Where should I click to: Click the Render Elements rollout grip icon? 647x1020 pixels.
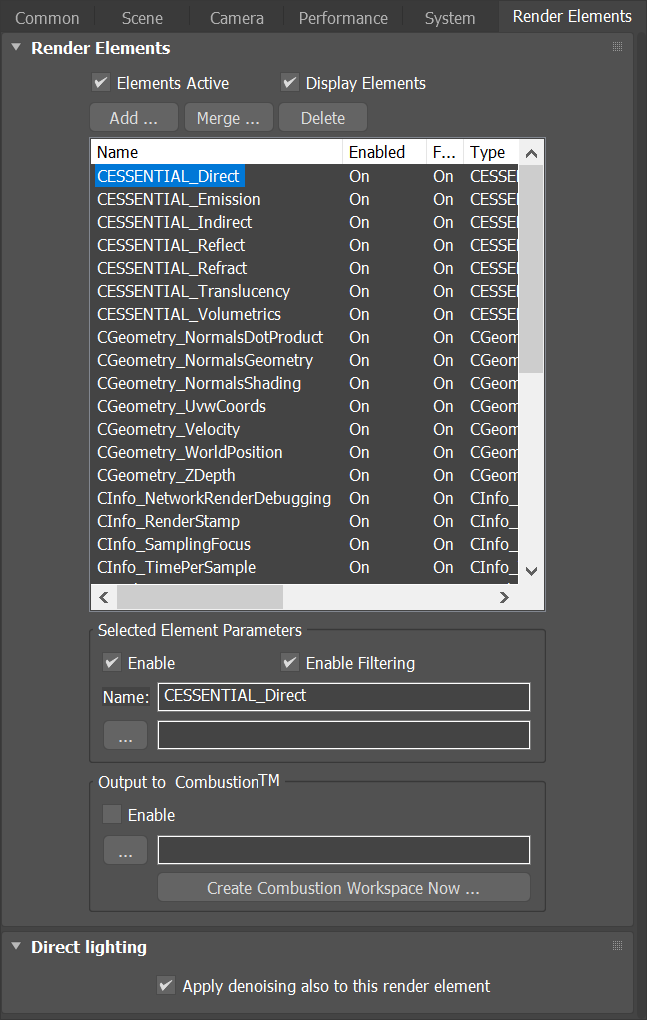pos(617,47)
